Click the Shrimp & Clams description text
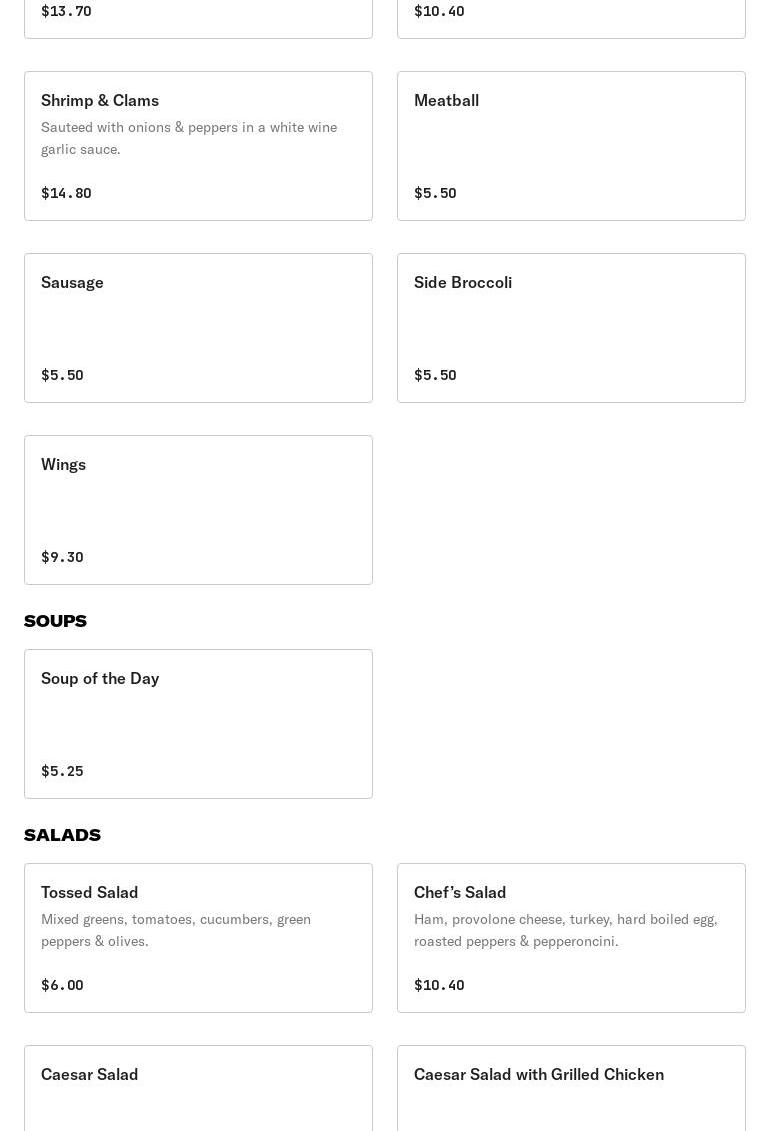 [x=189, y=138]
